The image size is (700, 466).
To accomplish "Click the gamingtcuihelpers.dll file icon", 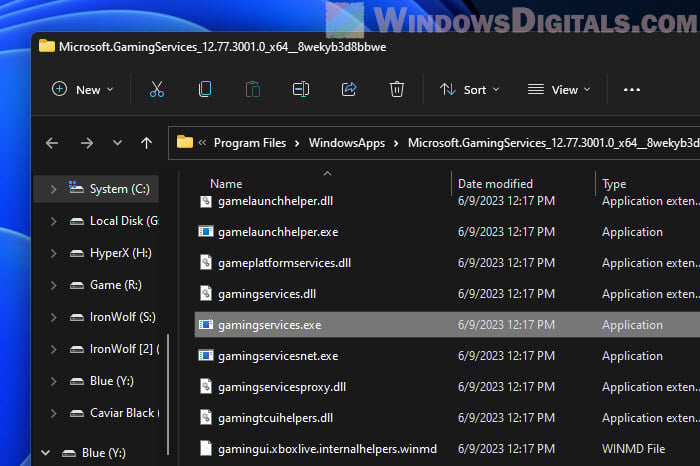I will coord(205,417).
